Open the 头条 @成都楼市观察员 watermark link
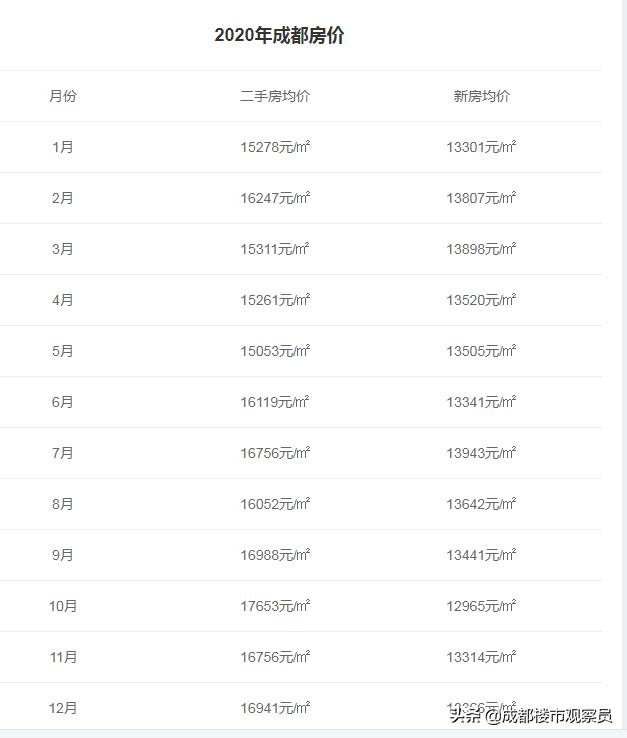627x738 pixels. [530, 716]
